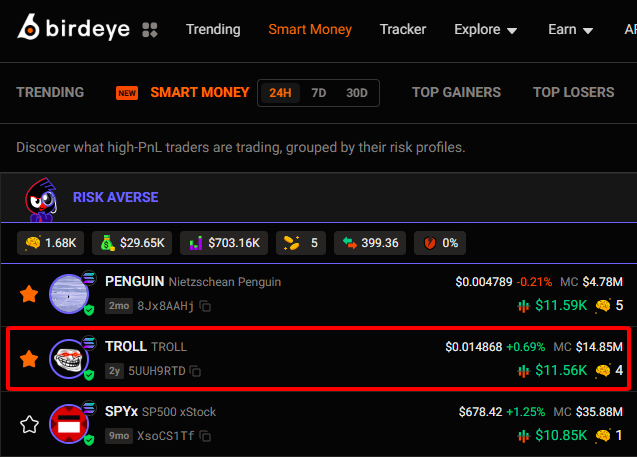Expand the Explore dropdown menu
This screenshot has width=637, height=457.
485,29
